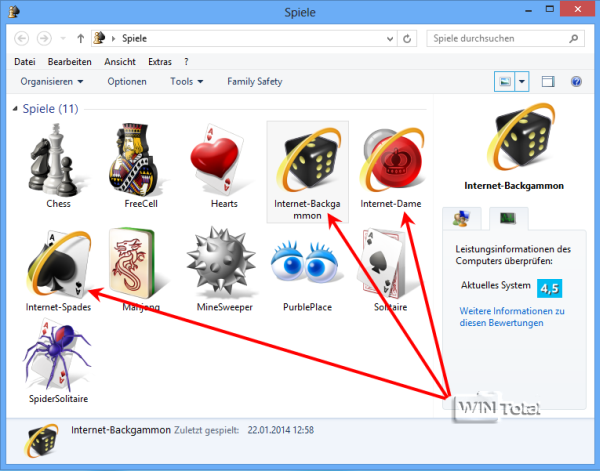Click the Optionen button
Image resolution: width=600 pixels, height=471 pixels.
(x=127, y=81)
